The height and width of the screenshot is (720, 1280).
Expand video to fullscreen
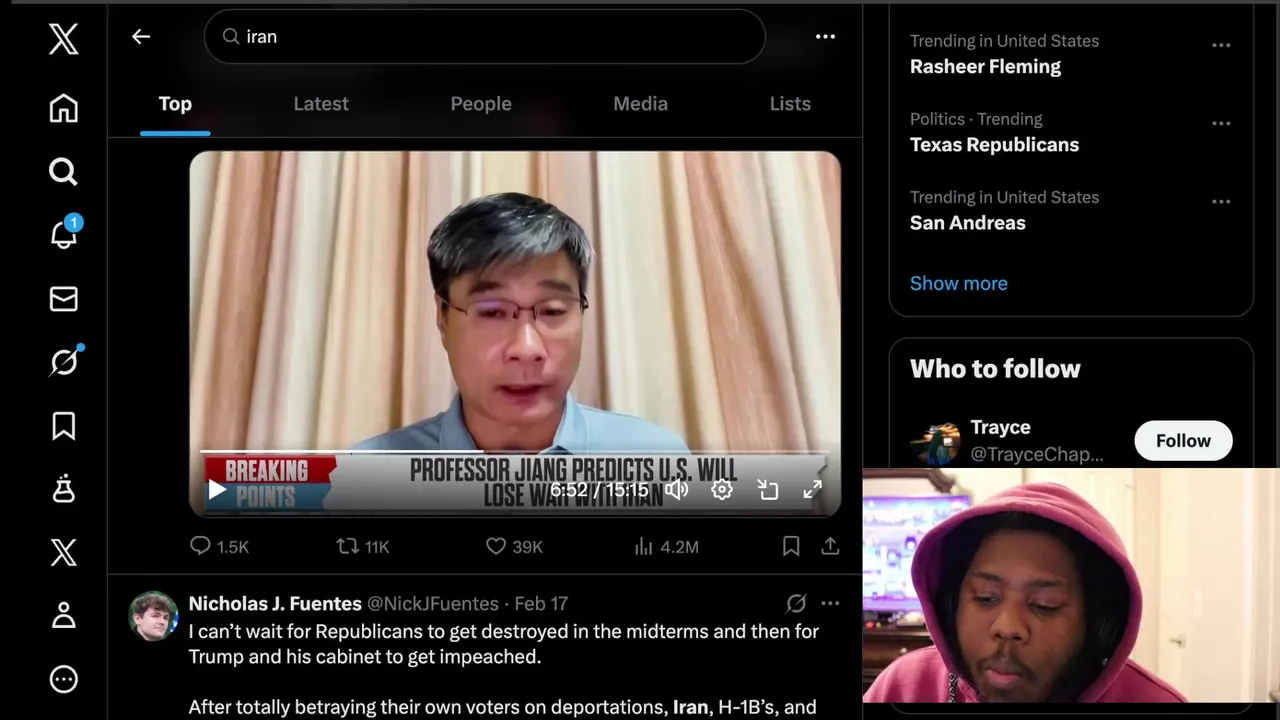click(812, 490)
